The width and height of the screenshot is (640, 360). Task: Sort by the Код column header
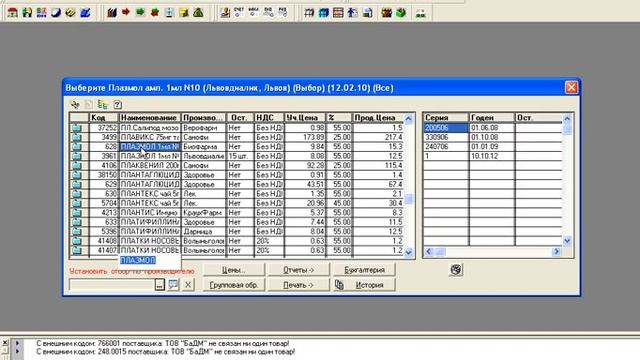104,118
